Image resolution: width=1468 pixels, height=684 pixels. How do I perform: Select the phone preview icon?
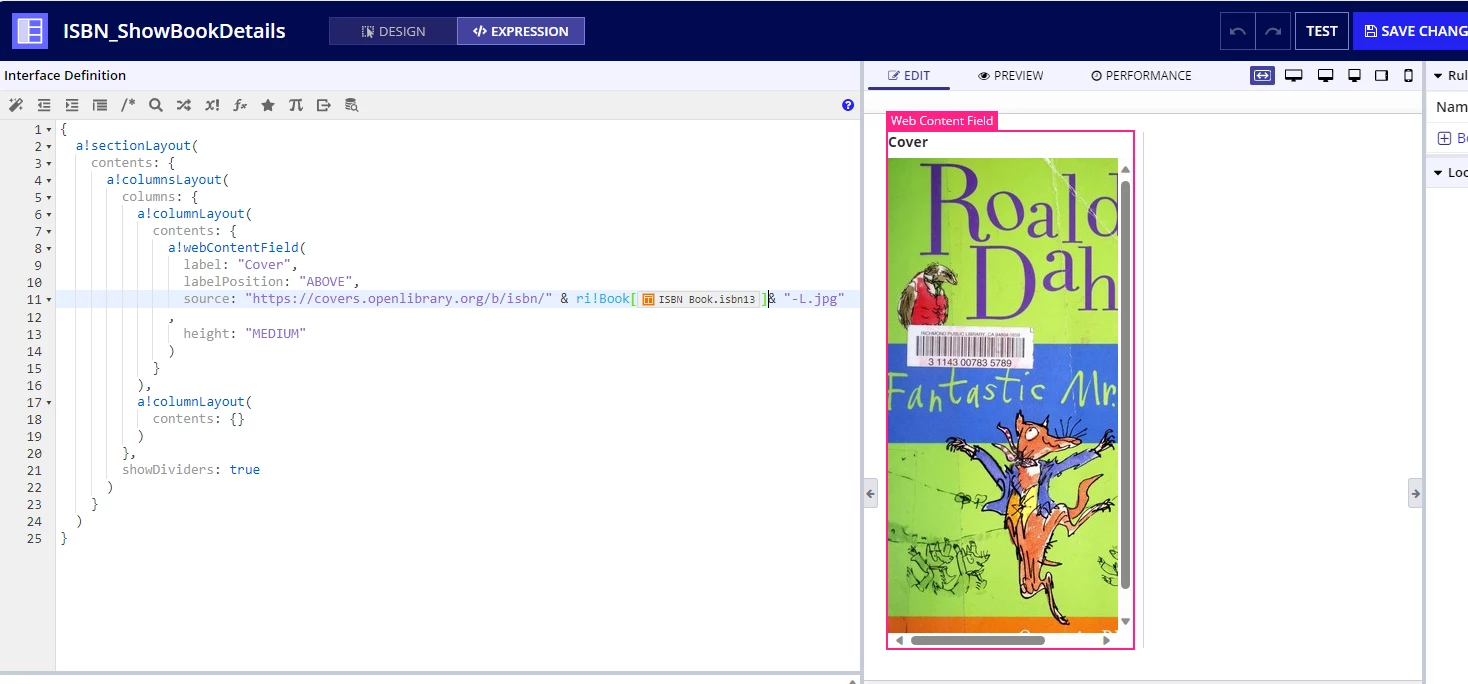(1409, 75)
